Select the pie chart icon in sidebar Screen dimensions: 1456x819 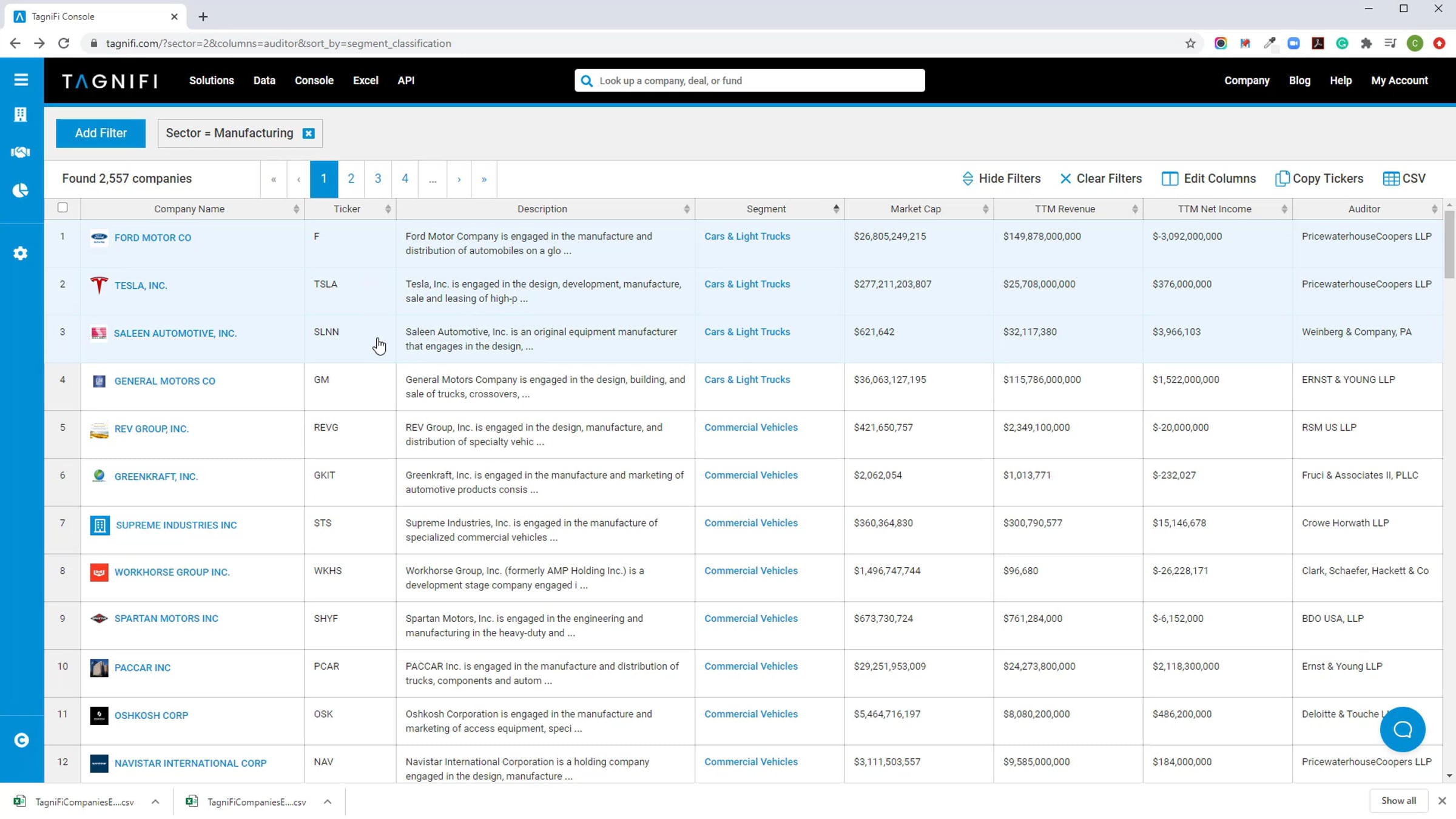click(21, 190)
